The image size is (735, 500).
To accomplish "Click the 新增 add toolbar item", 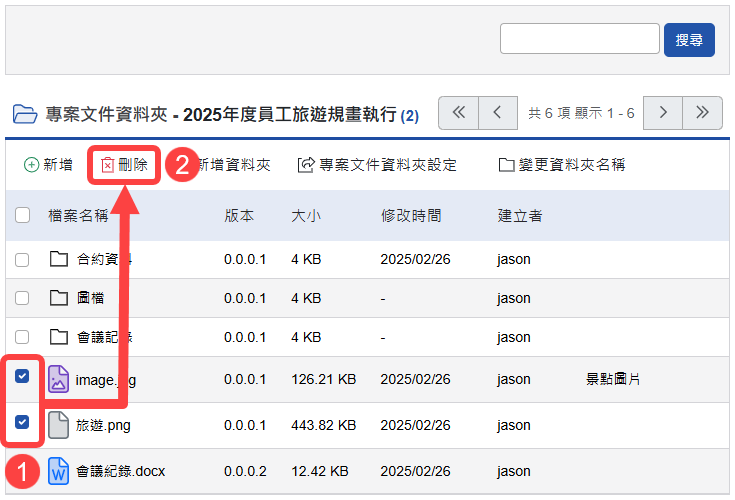I will pyautogui.click(x=48, y=165).
